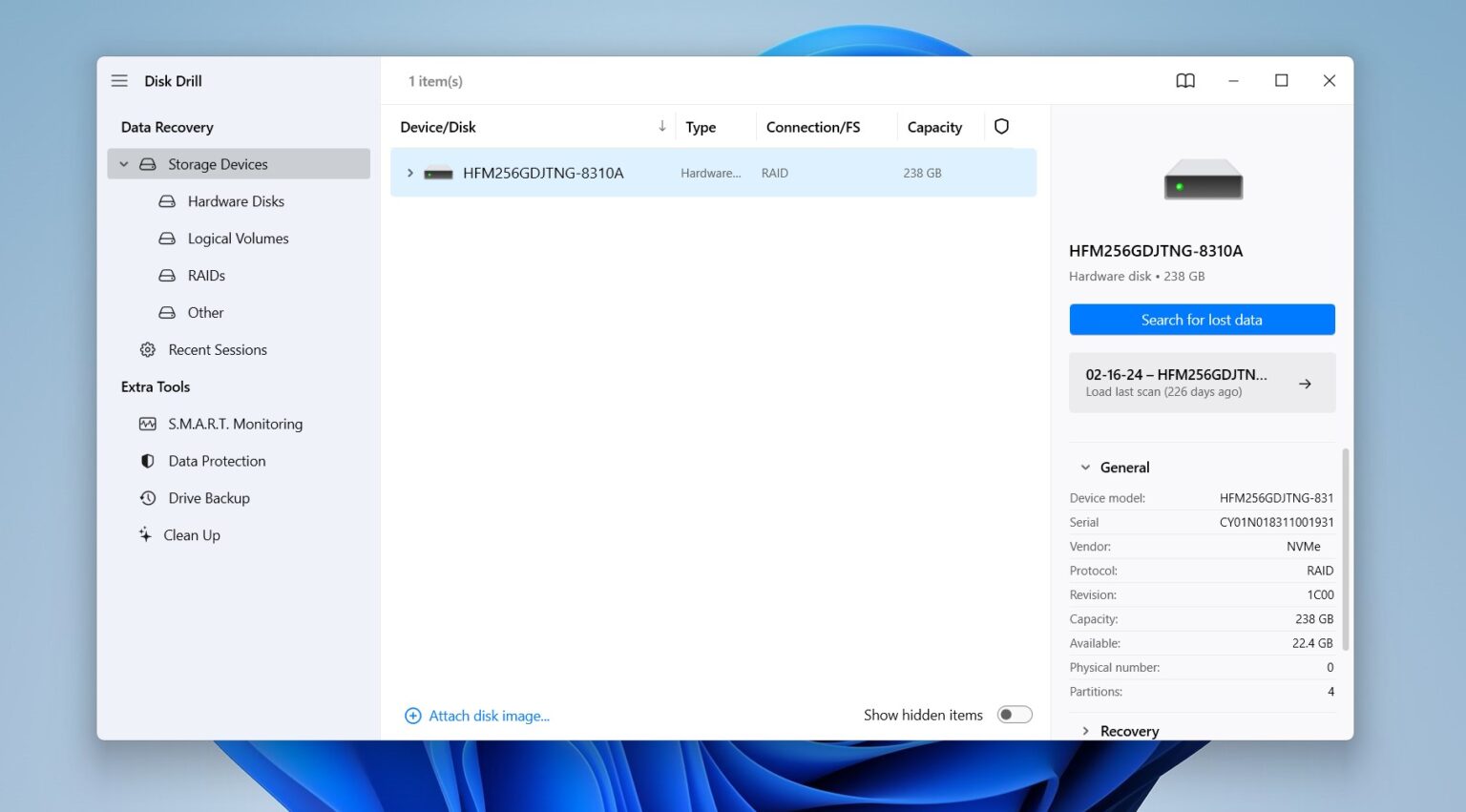
Task: Select Logical Volumes category
Action: tap(238, 239)
